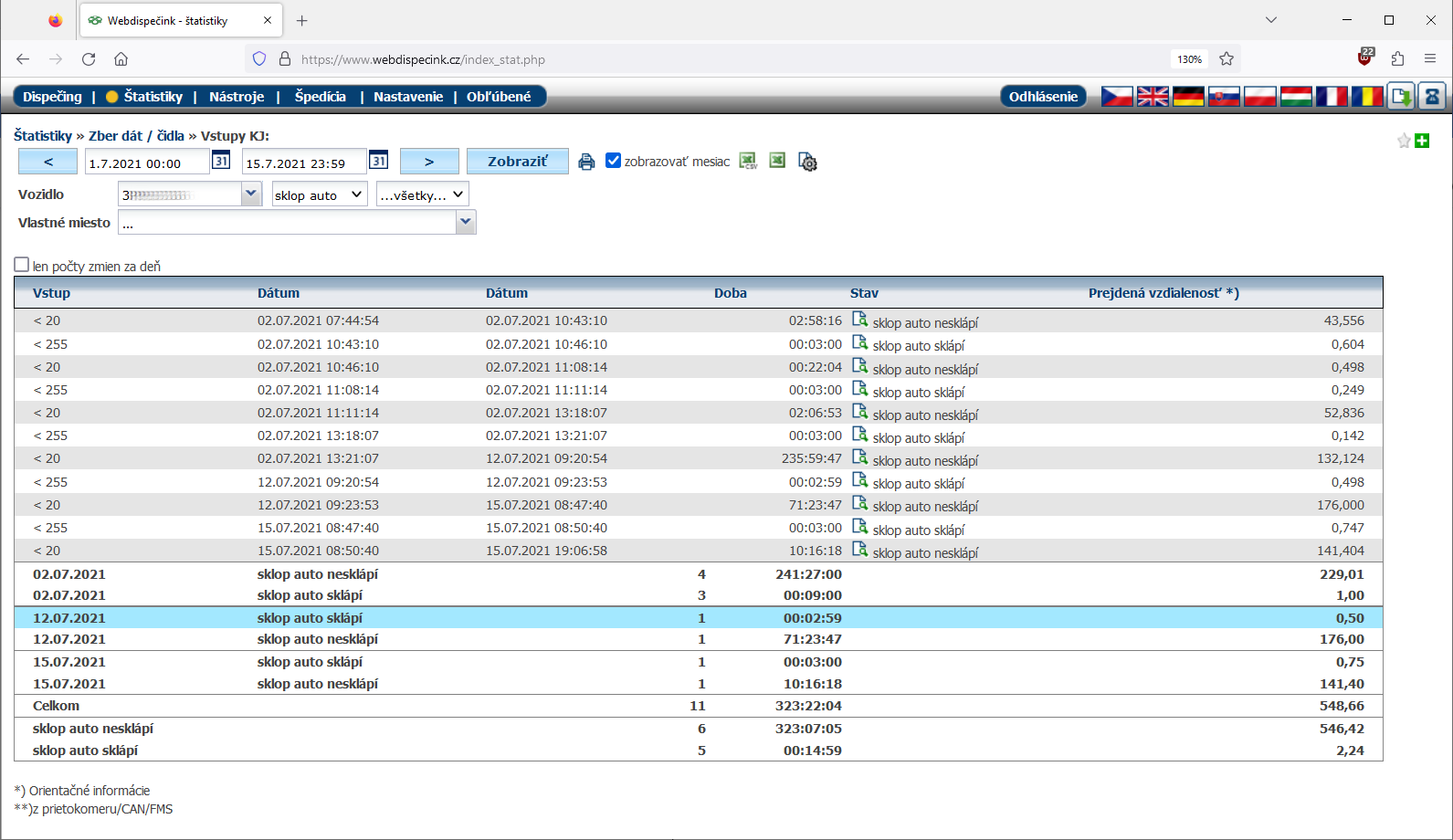Export the table to Excel
Viewport: 1453px width, 840px height.
pyautogui.click(x=777, y=161)
